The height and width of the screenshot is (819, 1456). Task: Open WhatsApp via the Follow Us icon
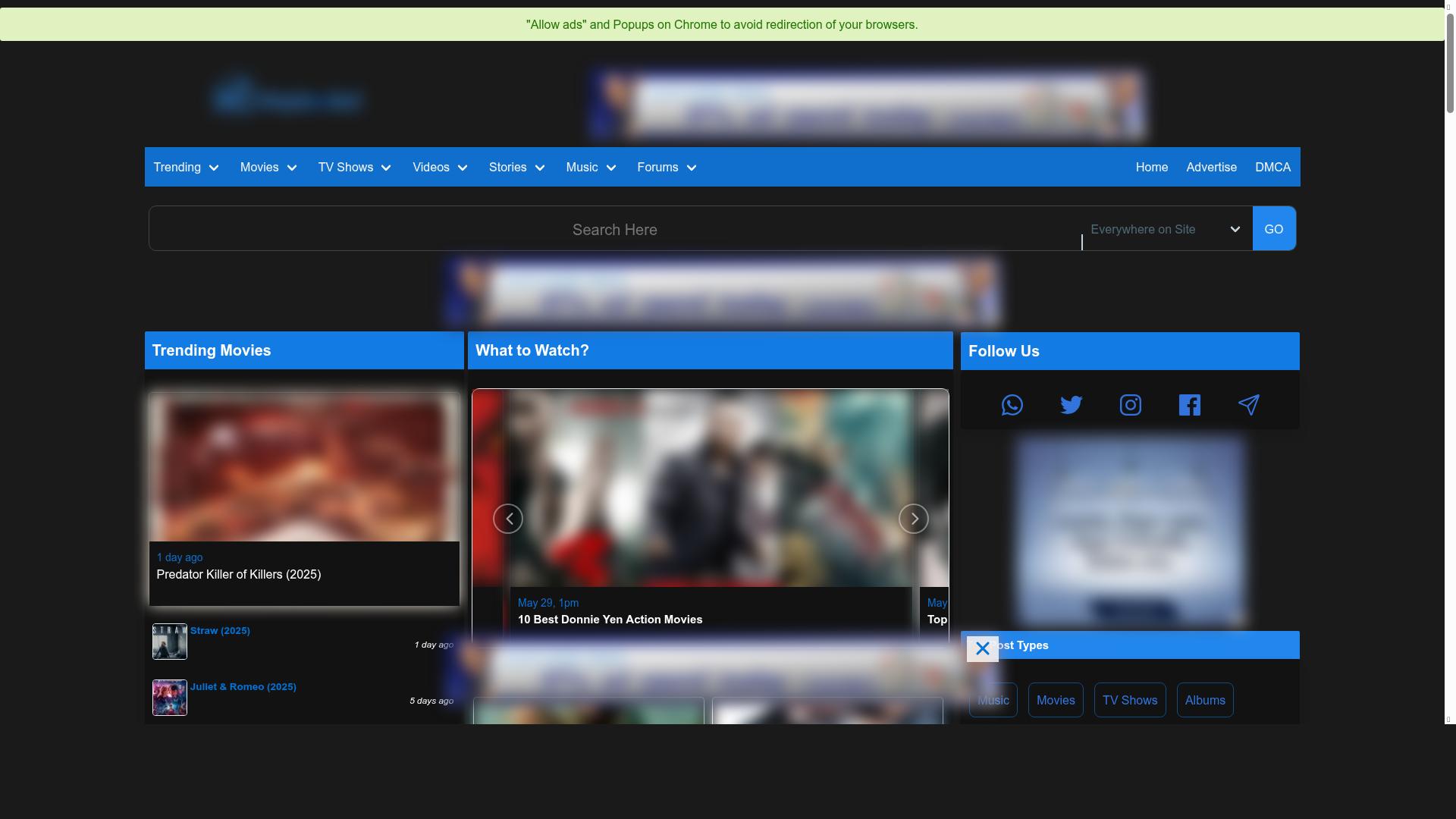point(1012,404)
